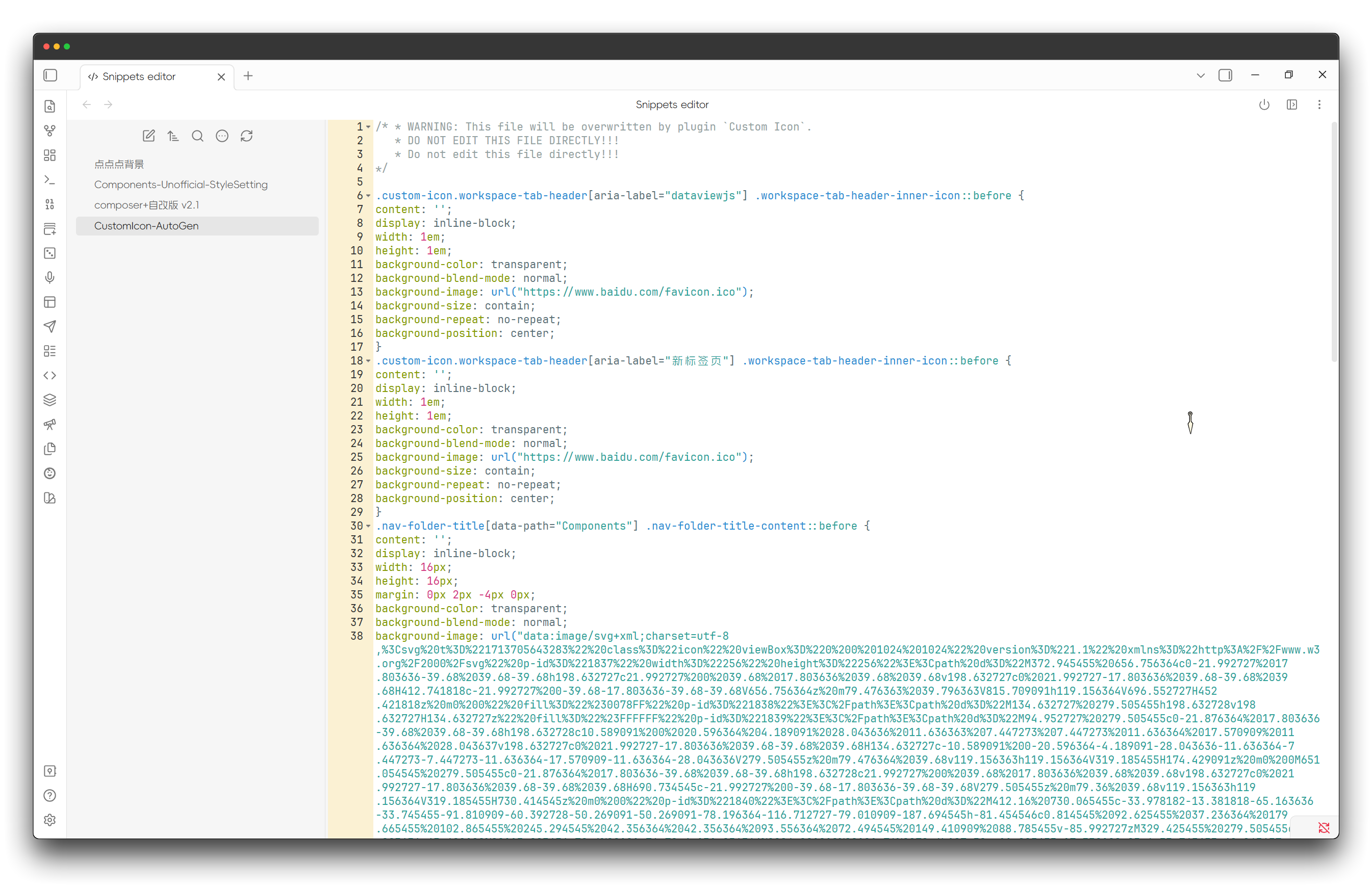Collapse code fold at line 18

pos(368,361)
